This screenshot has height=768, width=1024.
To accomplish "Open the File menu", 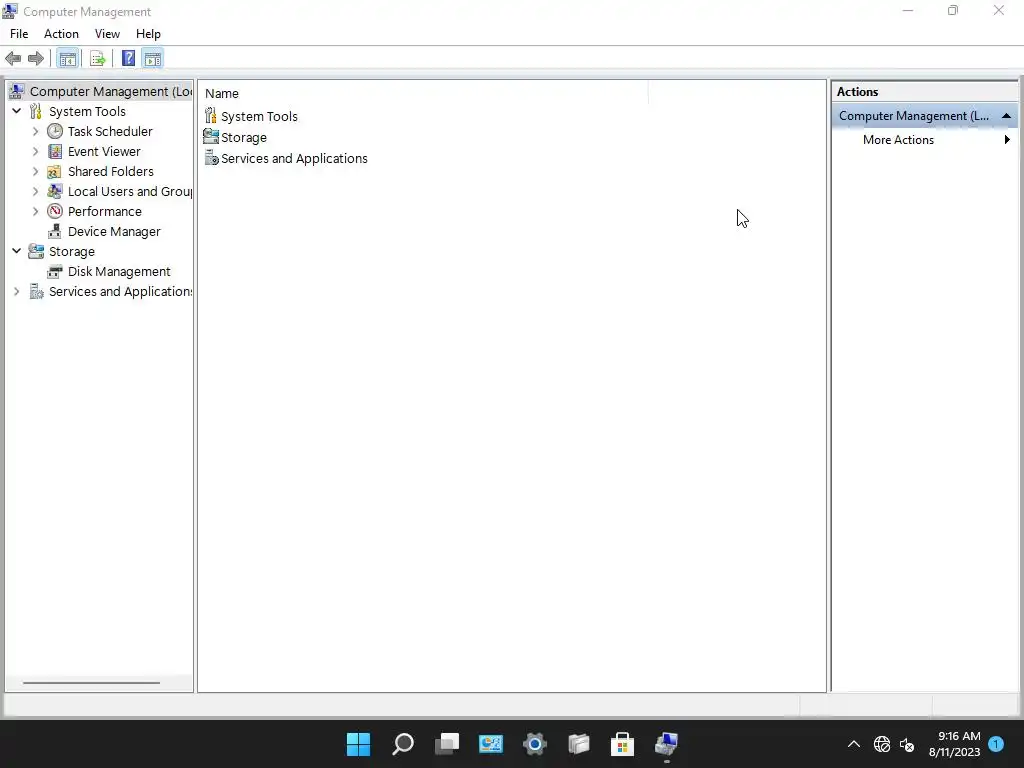I will click(19, 34).
